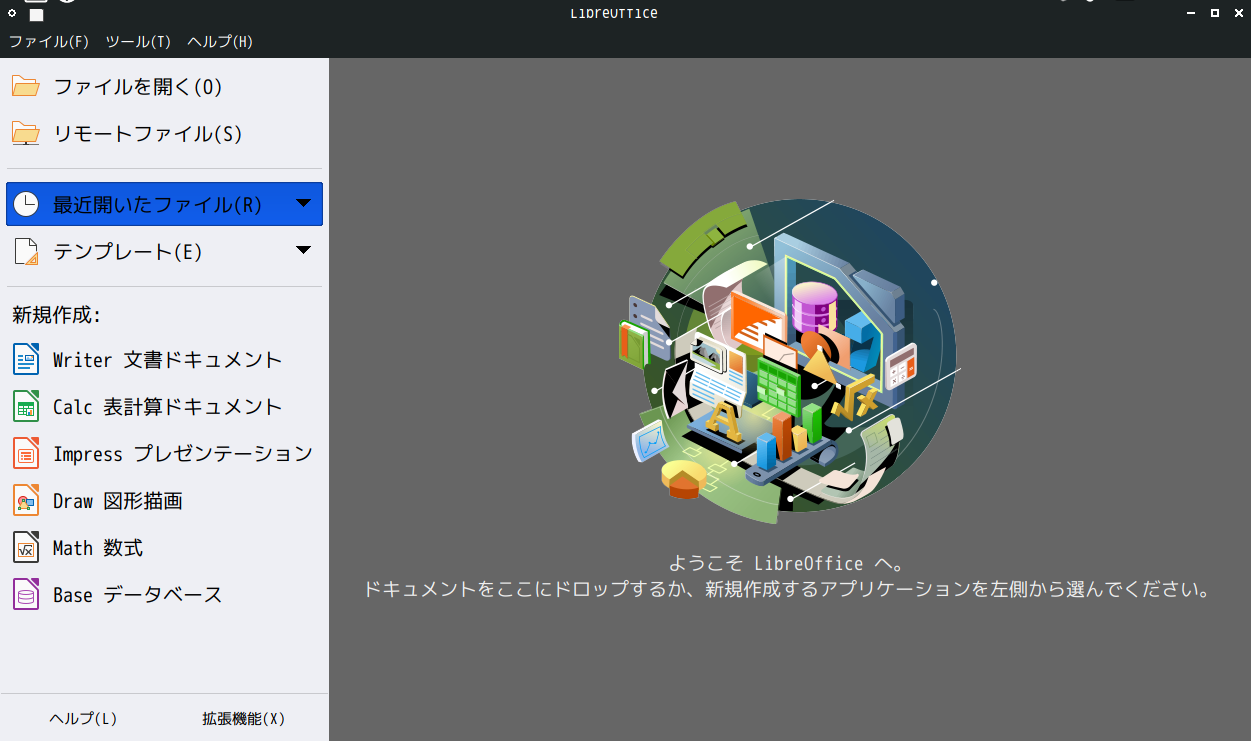
Task: Open the ツール(T) menu
Action: point(138,42)
